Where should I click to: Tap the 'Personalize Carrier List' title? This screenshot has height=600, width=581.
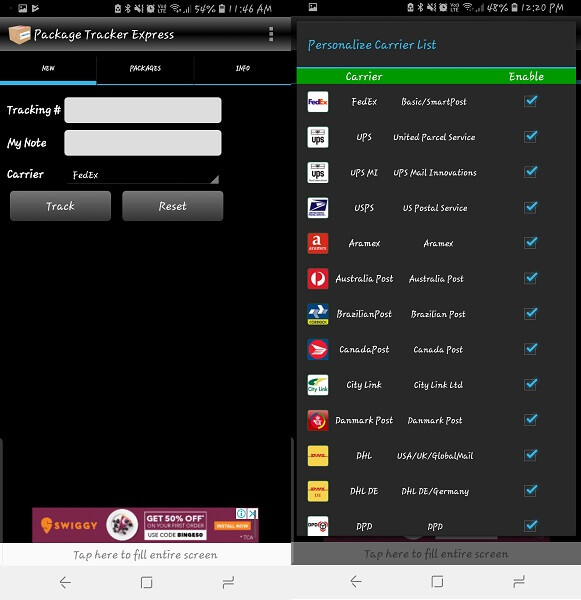pyautogui.click(x=372, y=45)
